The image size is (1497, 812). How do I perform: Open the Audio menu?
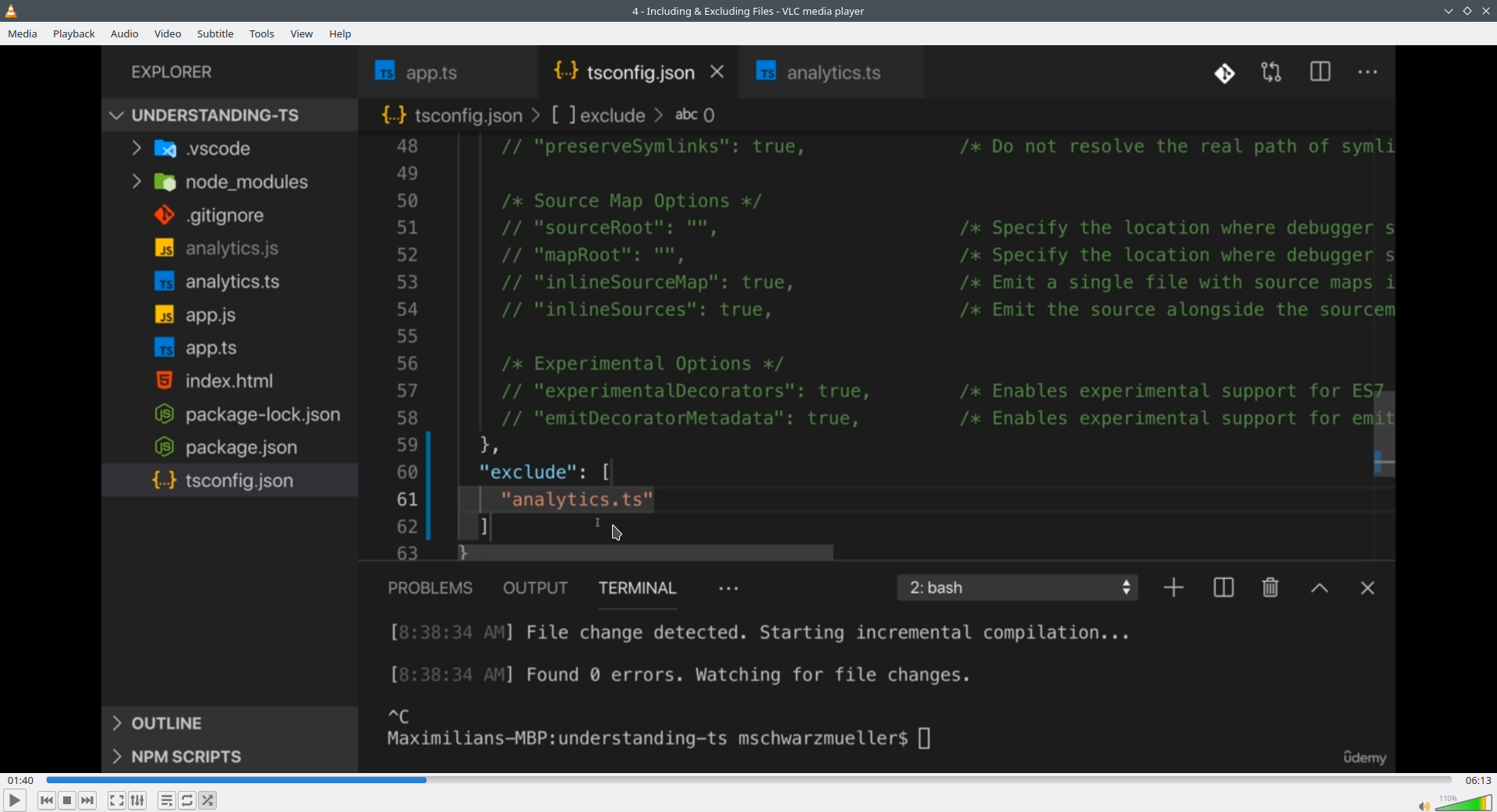[x=125, y=34]
